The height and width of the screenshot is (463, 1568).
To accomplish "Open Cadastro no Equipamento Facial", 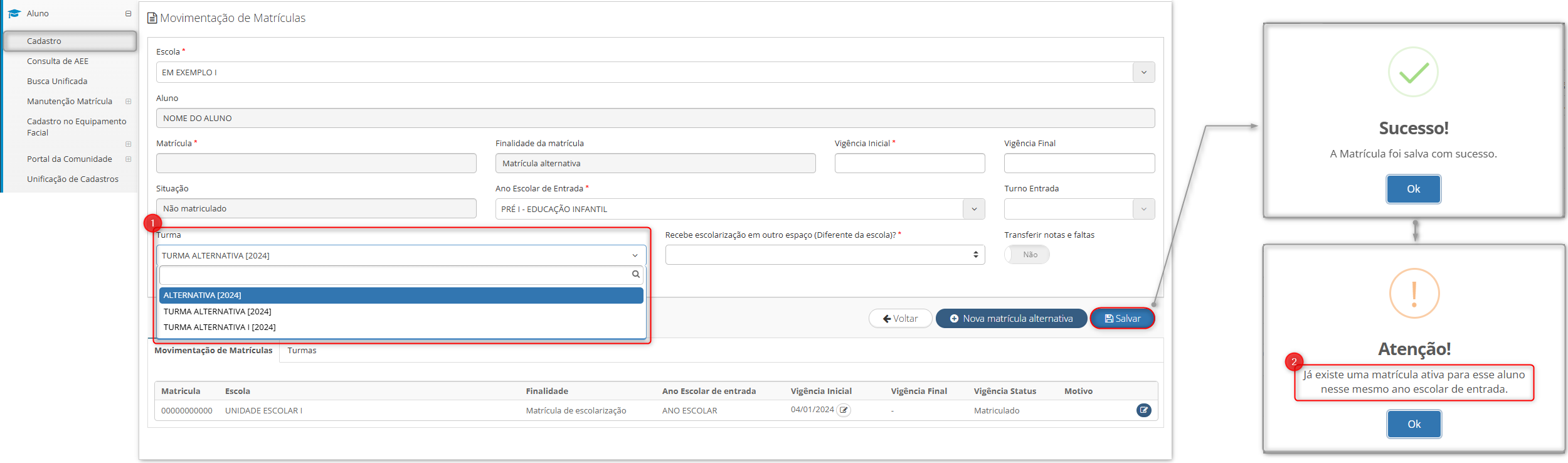I will coord(77,127).
